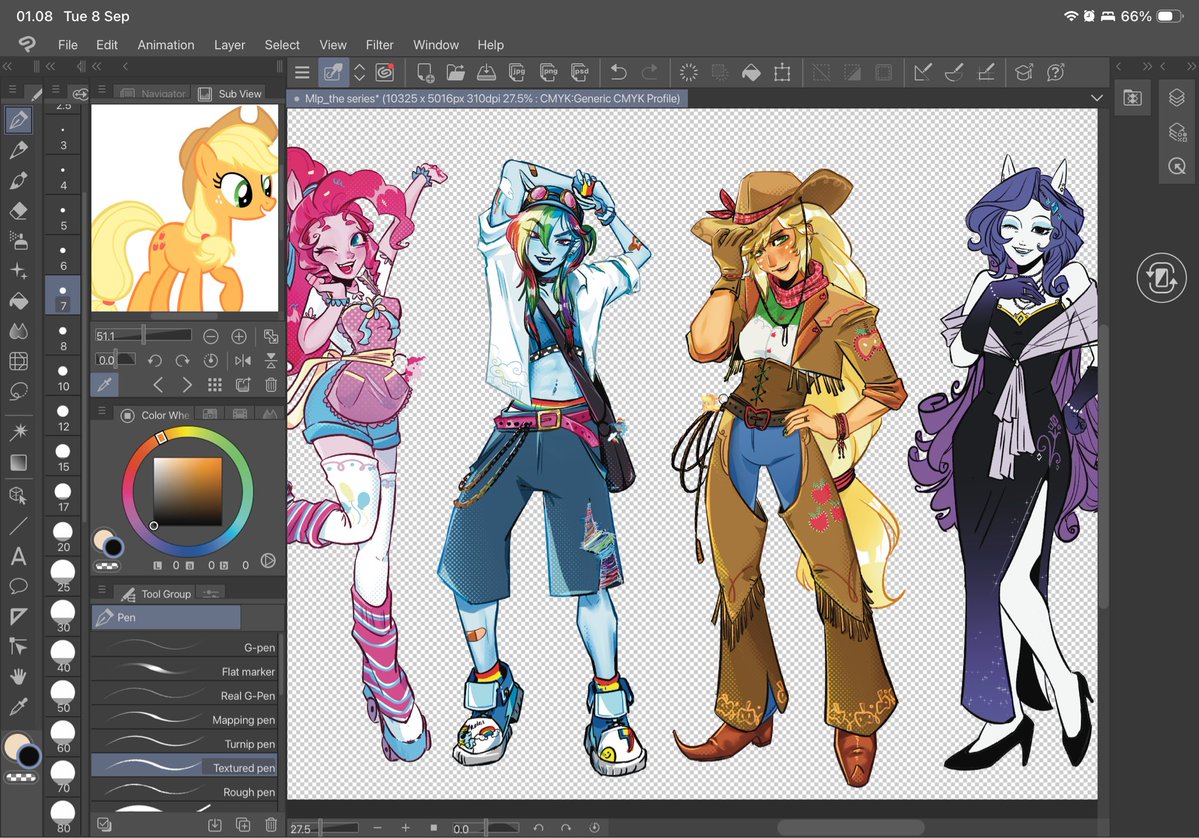The width and height of the screenshot is (1199, 838).
Task: Open the canvas tab dropdown chevron
Action: coord(1097,98)
